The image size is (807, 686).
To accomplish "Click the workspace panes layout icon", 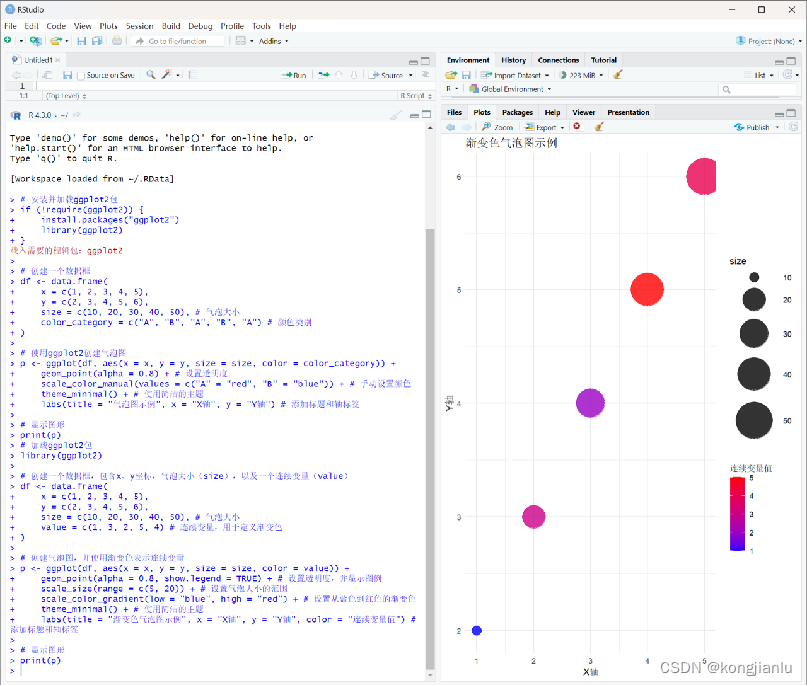I will coord(240,41).
